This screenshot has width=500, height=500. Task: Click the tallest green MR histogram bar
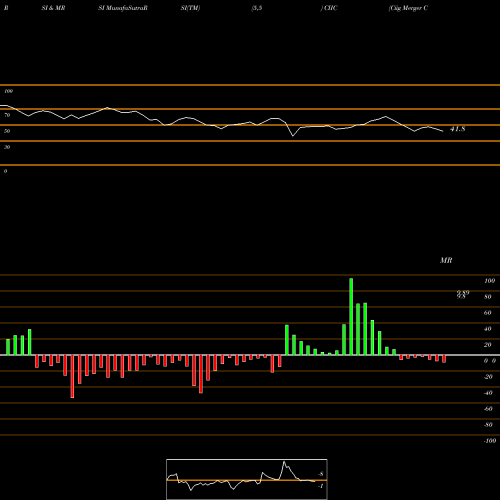[x=351, y=317]
